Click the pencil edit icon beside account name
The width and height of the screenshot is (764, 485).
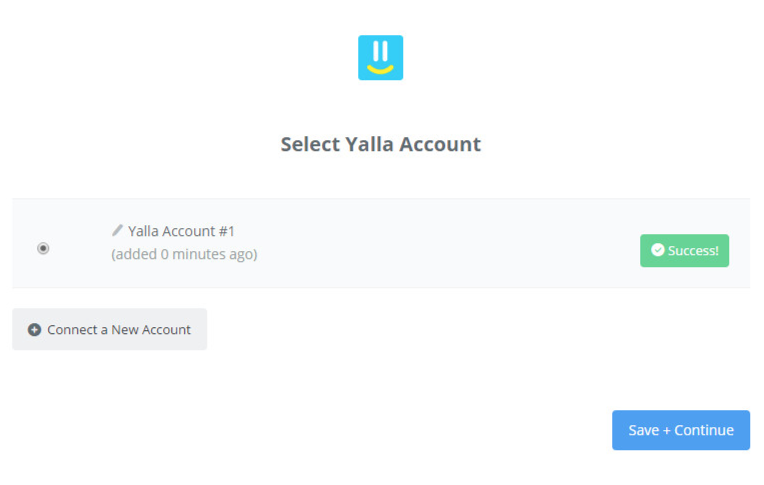coord(117,230)
